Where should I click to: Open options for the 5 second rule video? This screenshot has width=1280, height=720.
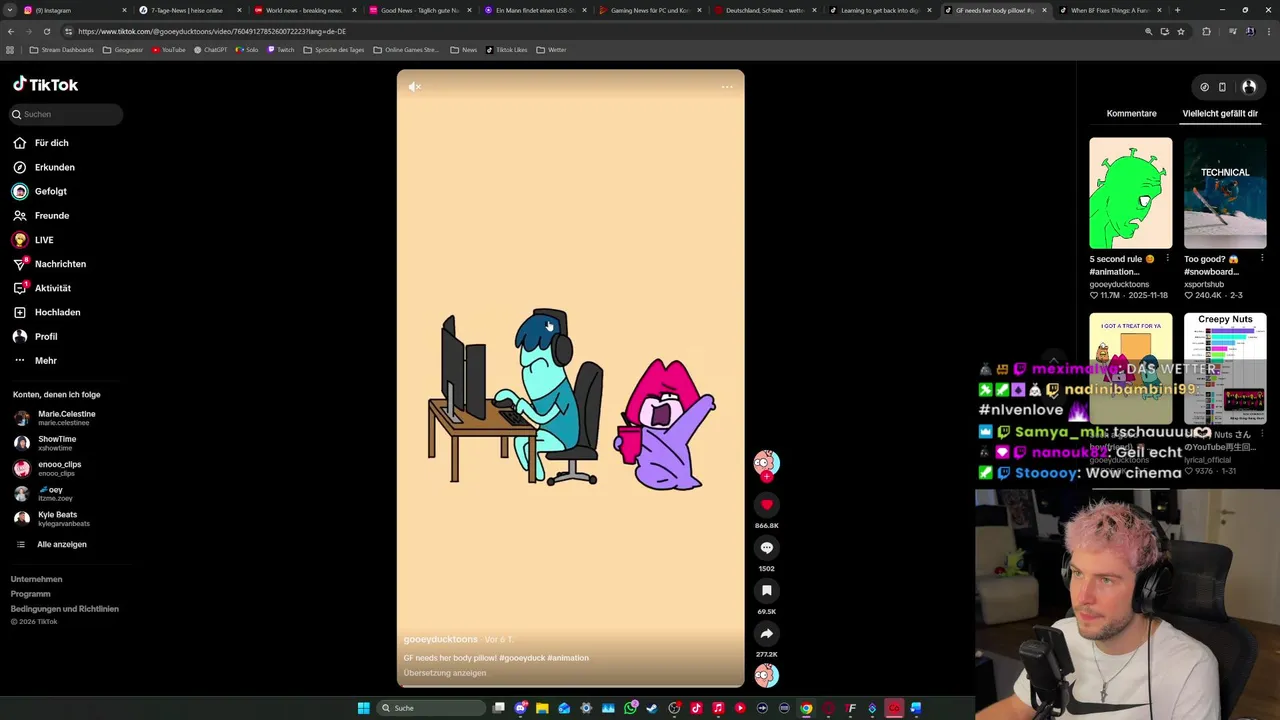click(x=1167, y=259)
